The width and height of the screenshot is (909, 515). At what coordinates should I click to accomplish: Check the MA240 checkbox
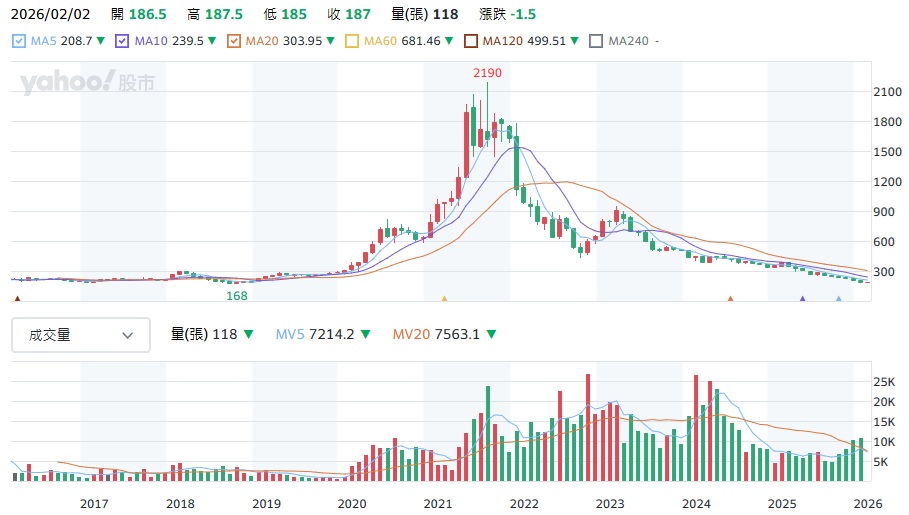click(596, 41)
